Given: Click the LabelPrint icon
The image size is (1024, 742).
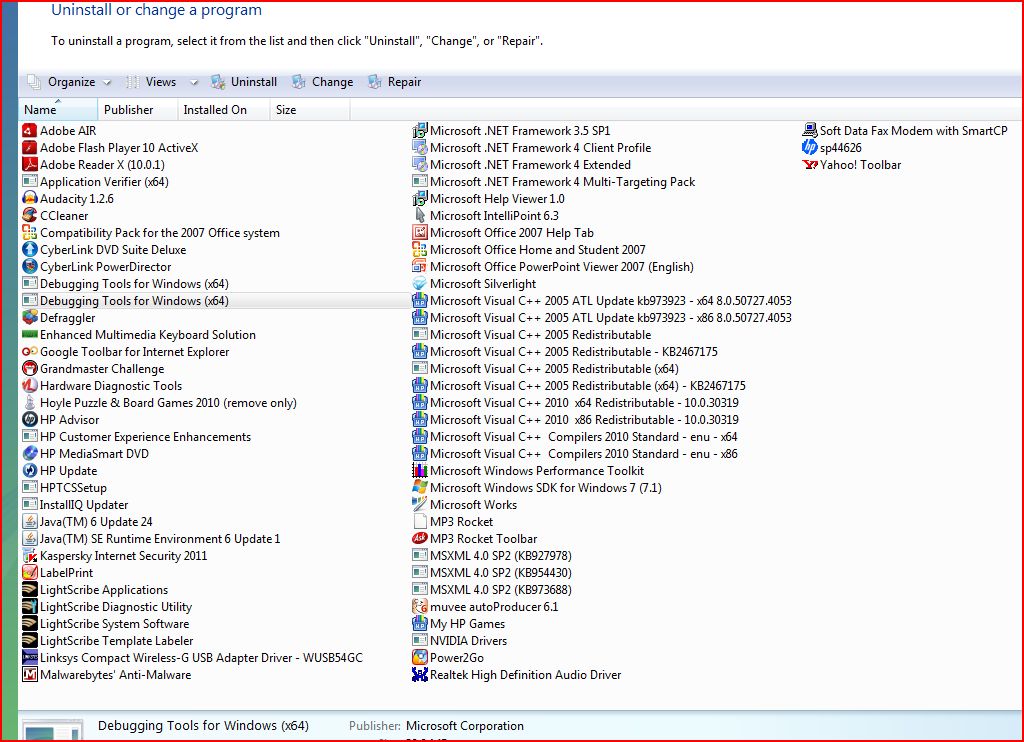Looking at the screenshot, I should tap(29, 572).
